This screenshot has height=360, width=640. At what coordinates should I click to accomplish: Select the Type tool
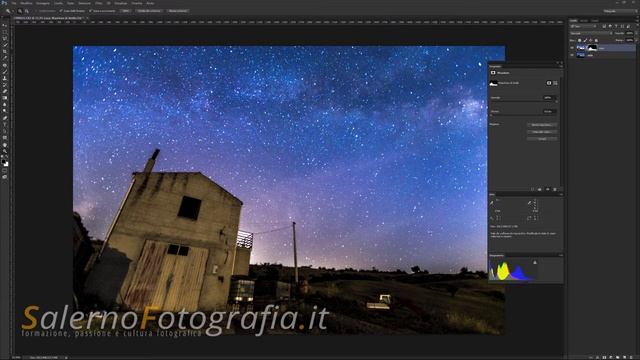click(4, 124)
